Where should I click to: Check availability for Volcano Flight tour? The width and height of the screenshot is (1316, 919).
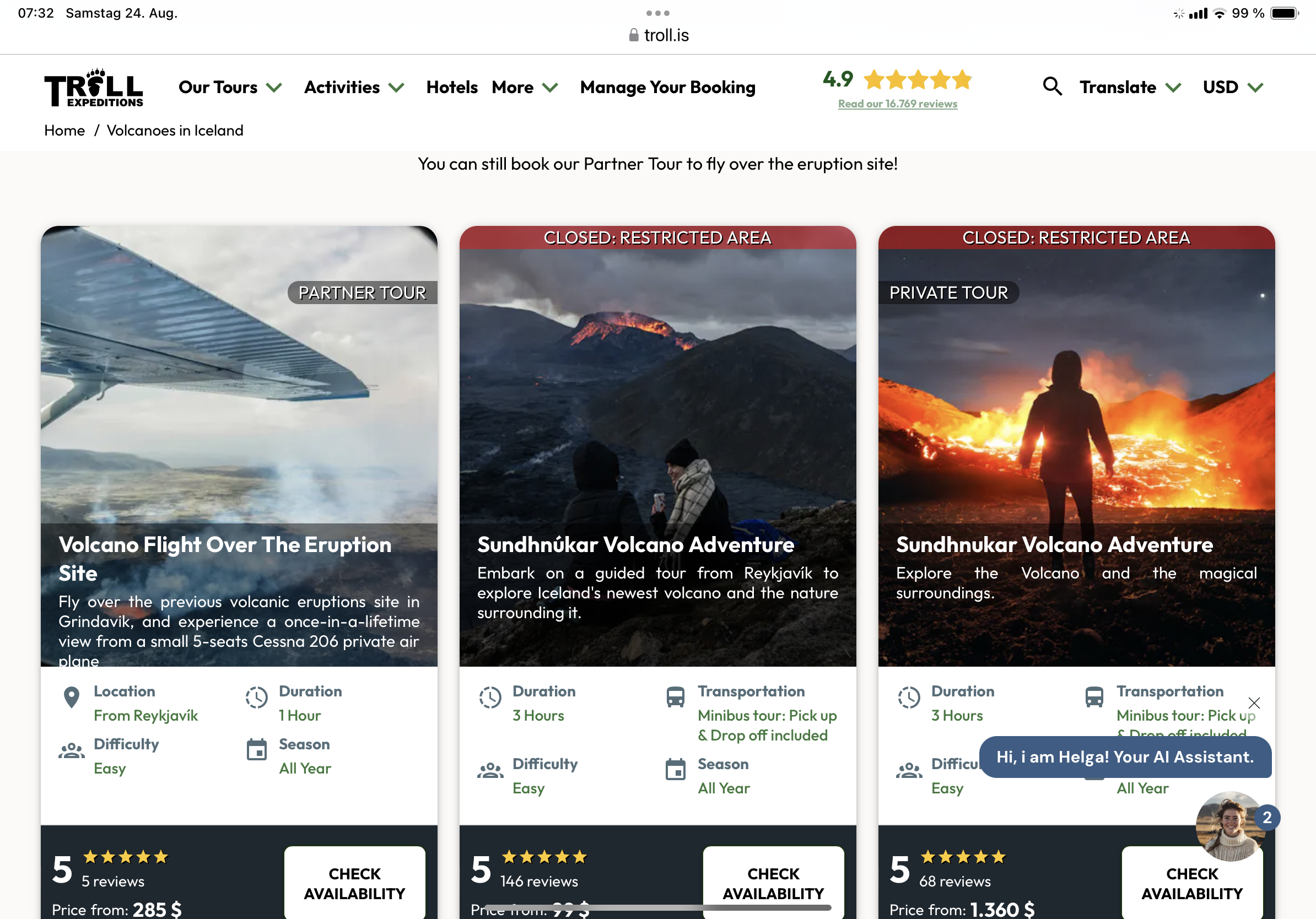355,883
